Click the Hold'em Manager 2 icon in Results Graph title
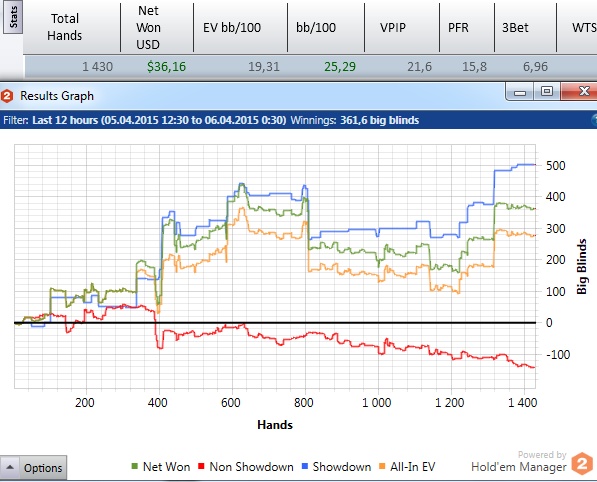 click(x=7, y=96)
